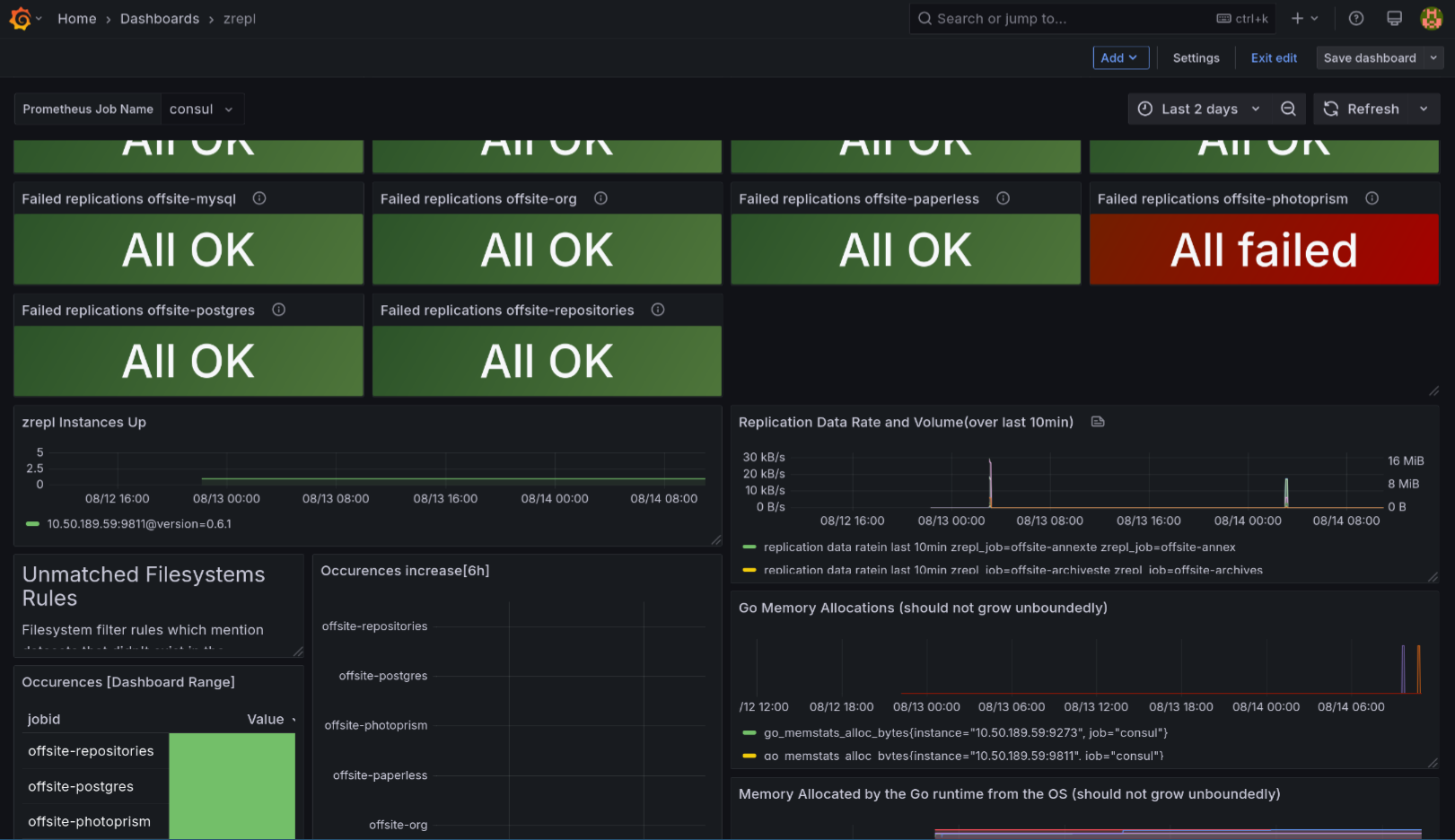Open the Add dropdown
The width and height of the screenshot is (1455, 840).
click(x=1120, y=57)
